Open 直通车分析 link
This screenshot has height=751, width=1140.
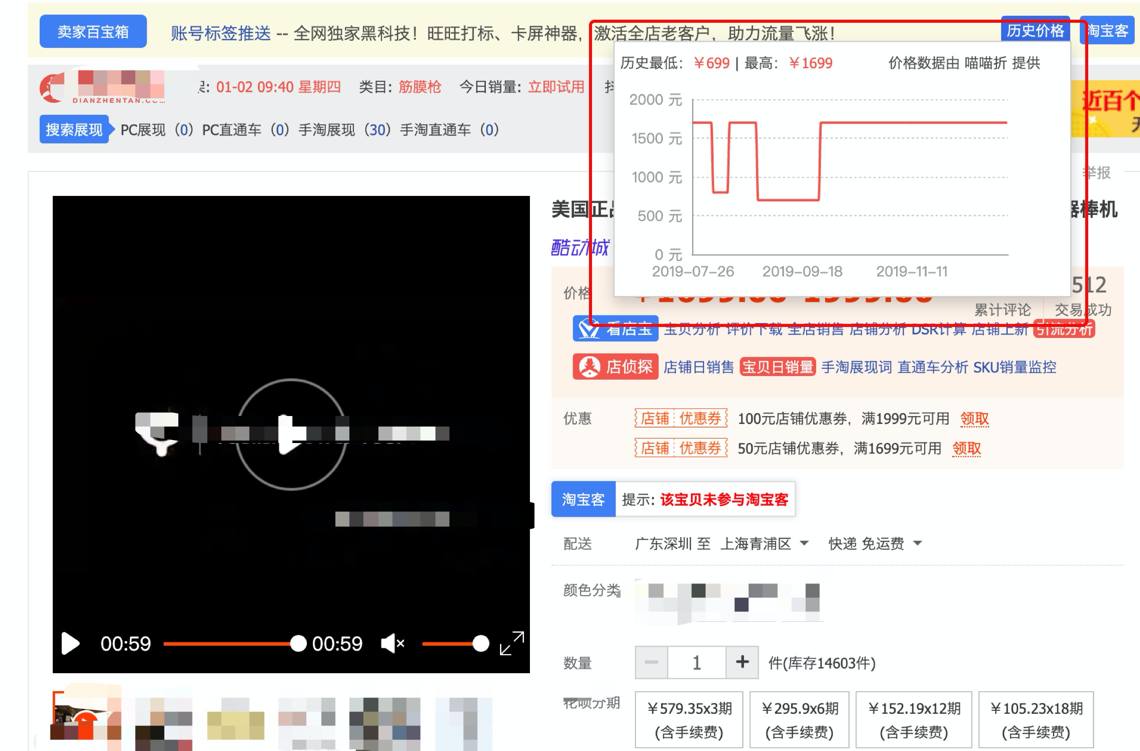(933, 367)
